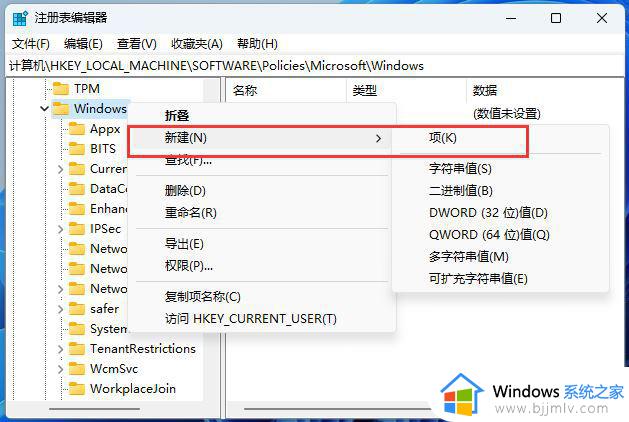Select 删除(D) in context menu
This screenshot has width=629, height=422.
(262, 191)
